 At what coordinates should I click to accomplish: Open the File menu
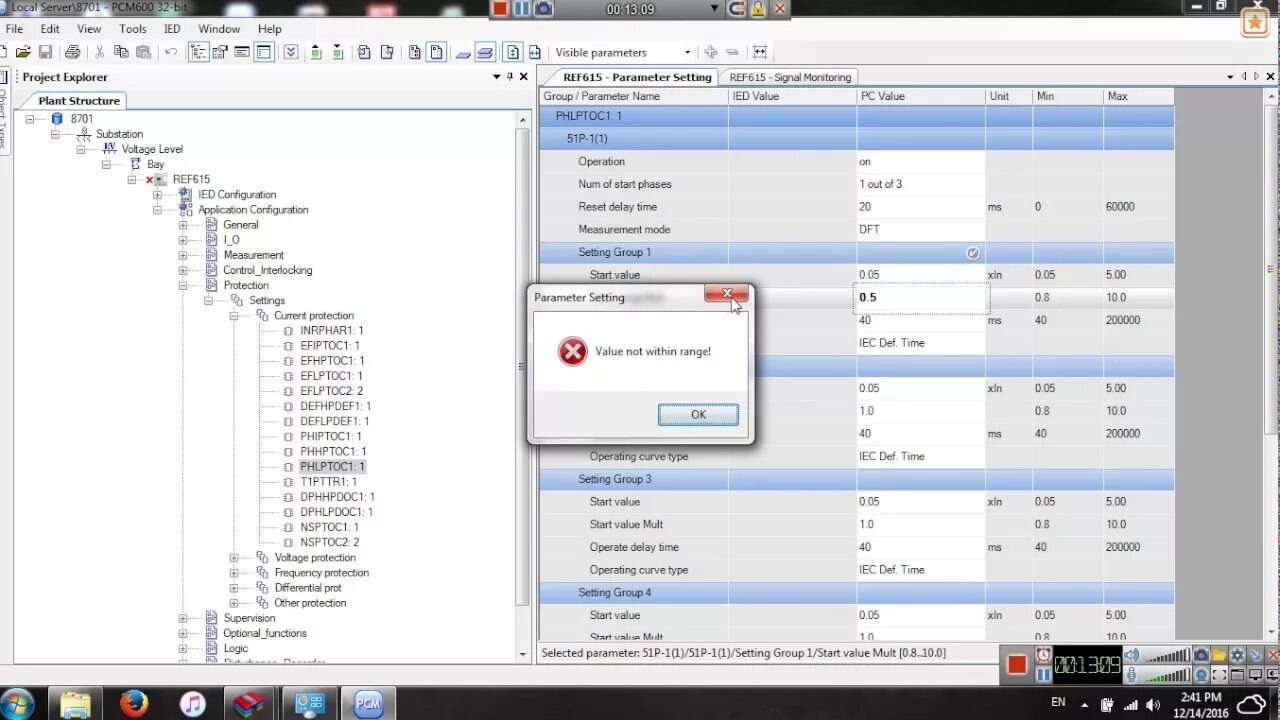coord(14,29)
